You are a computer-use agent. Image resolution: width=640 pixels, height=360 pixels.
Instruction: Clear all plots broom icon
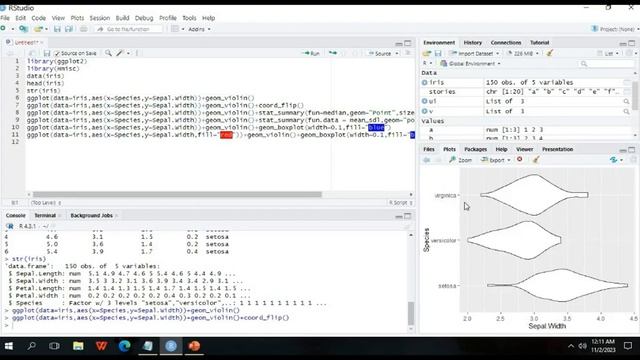[536, 160]
